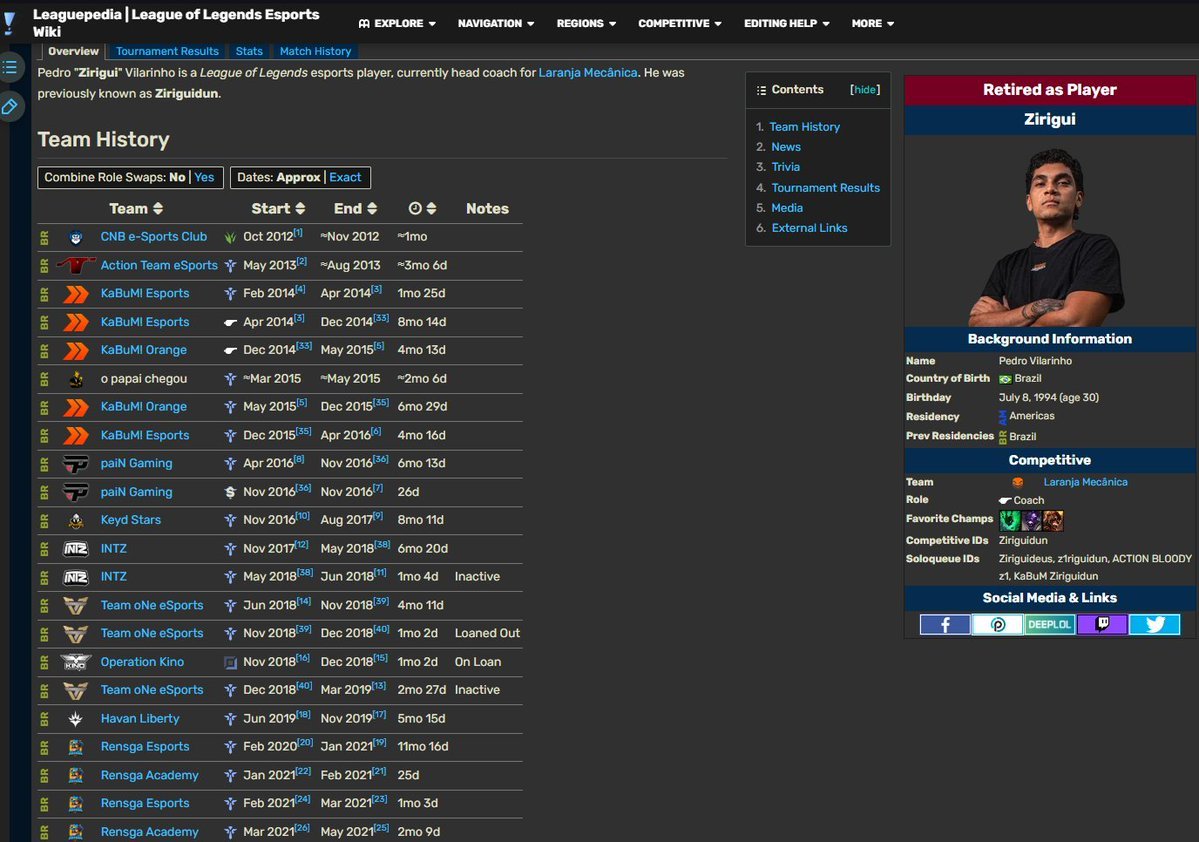This screenshot has height=842, width=1199.
Task: Open External Links in Contents
Action: pos(809,228)
